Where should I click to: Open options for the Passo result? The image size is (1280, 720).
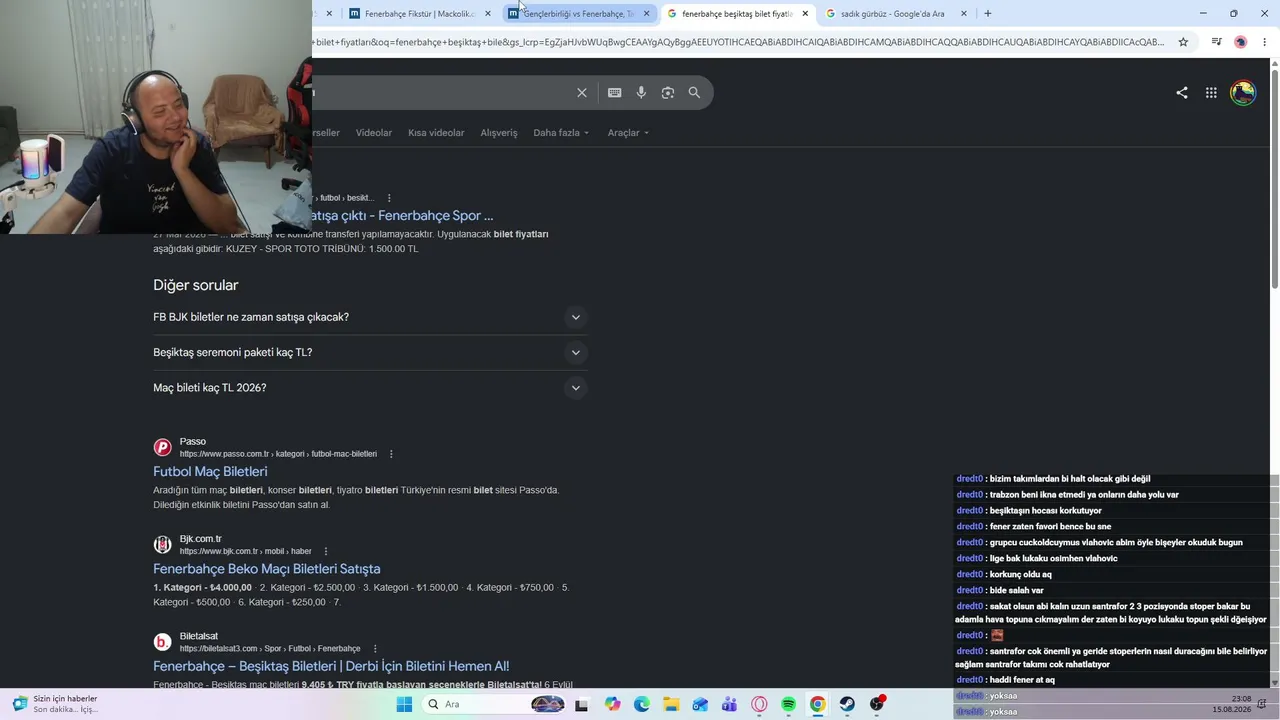click(x=391, y=454)
